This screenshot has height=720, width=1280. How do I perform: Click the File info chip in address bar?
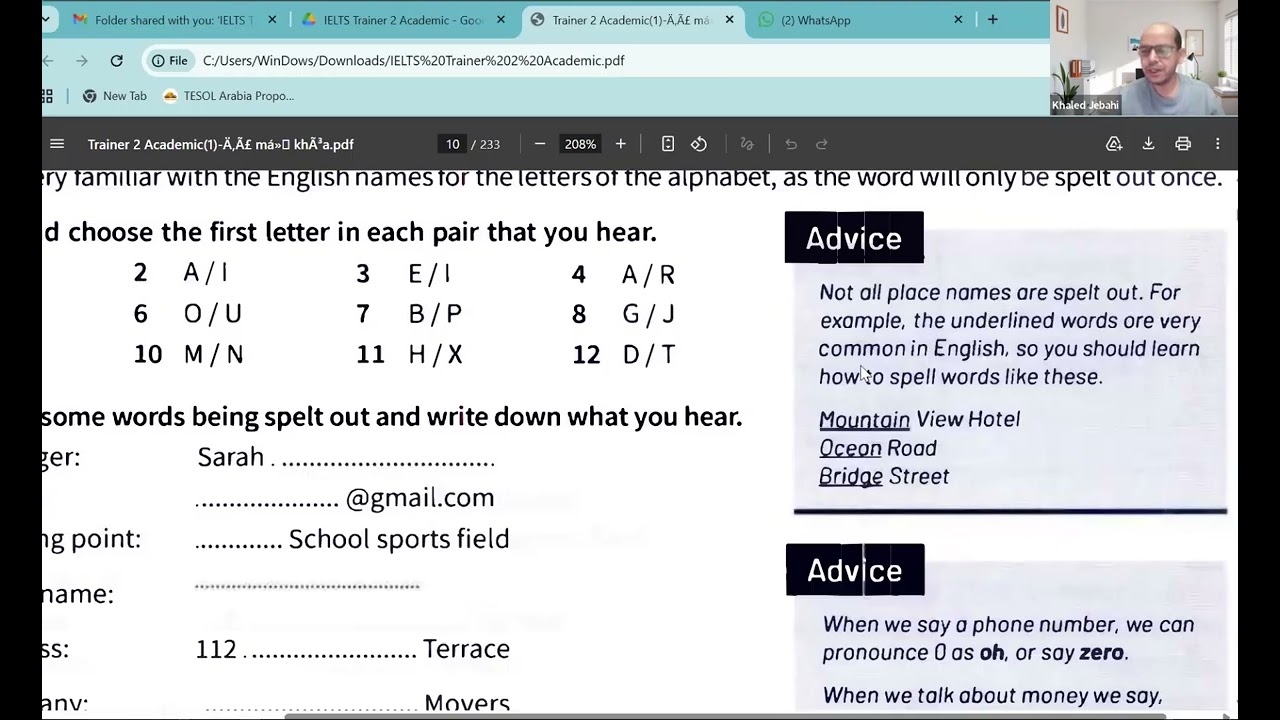[169, 61]
